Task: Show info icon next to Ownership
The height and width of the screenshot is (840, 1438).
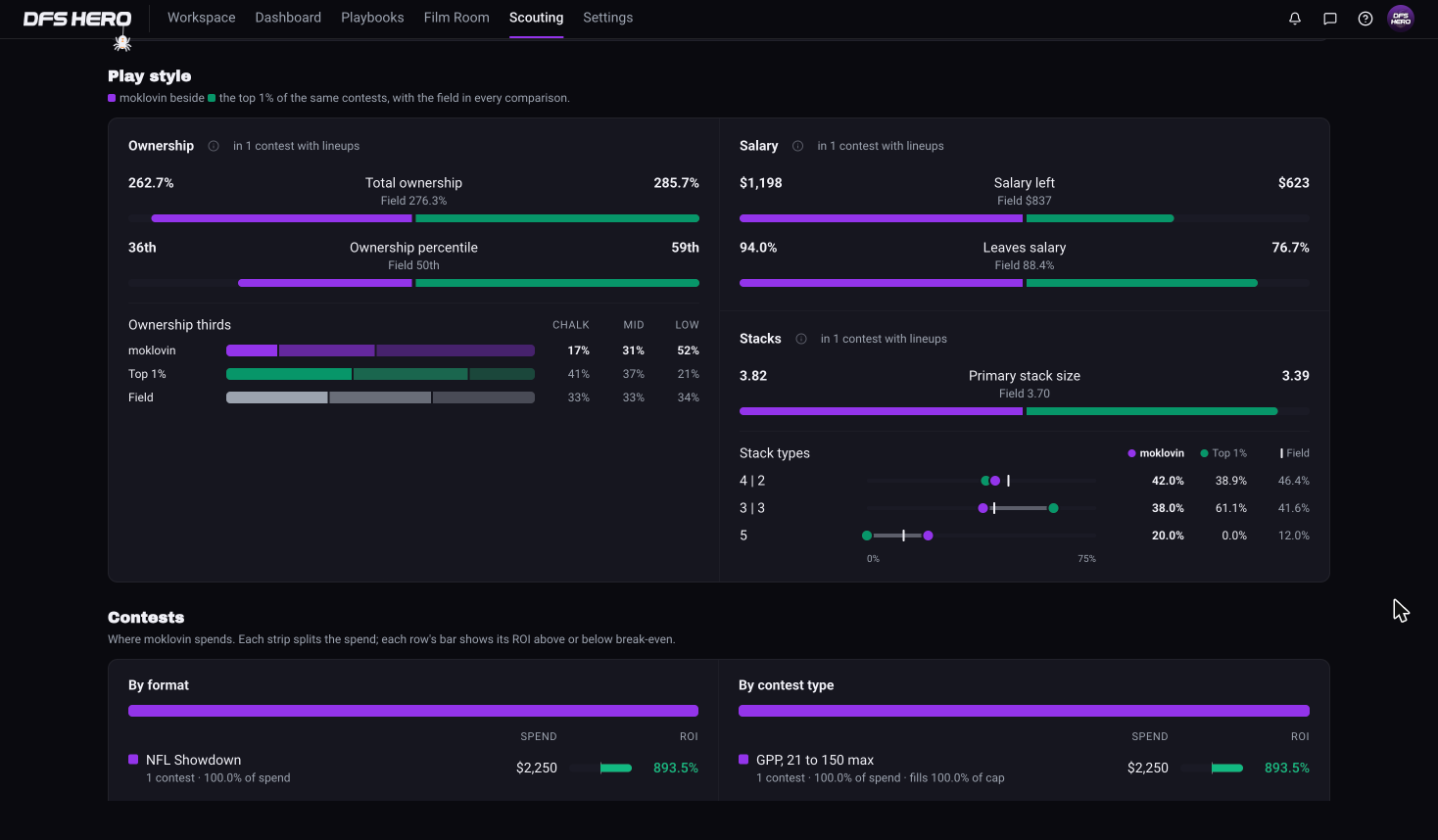Action: click(x=213, y=146)
